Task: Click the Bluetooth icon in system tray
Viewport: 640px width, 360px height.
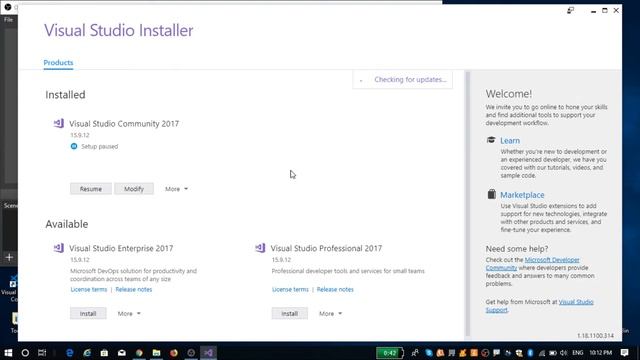Action: (530, 353)
